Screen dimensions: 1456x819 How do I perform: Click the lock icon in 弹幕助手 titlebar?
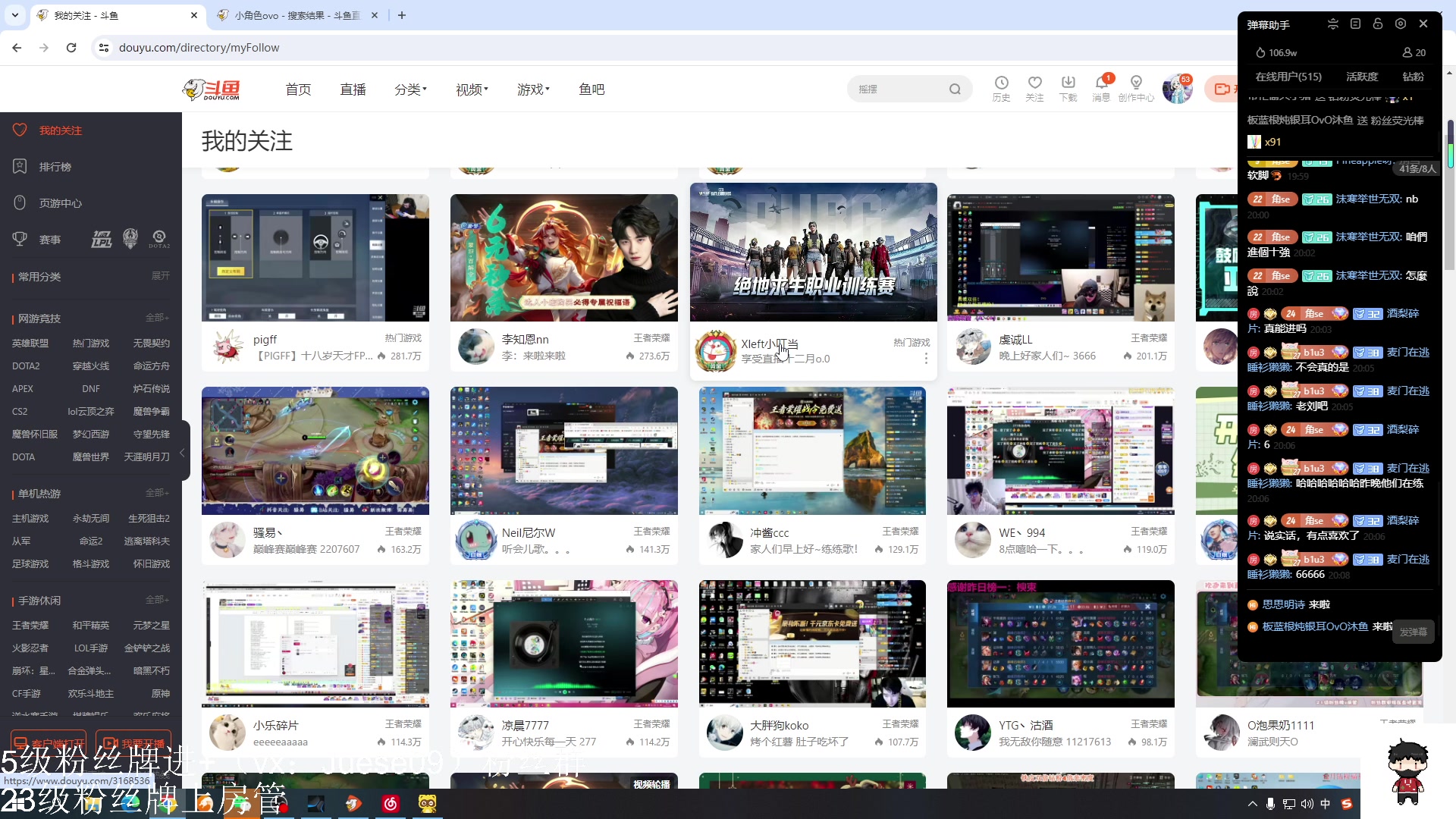pos(1378,24)
